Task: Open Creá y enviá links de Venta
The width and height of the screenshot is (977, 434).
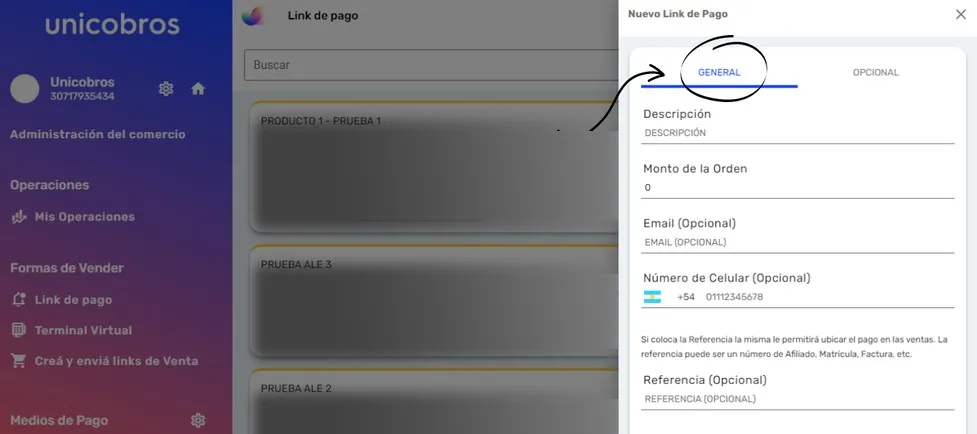Action: tap(117, 361)
